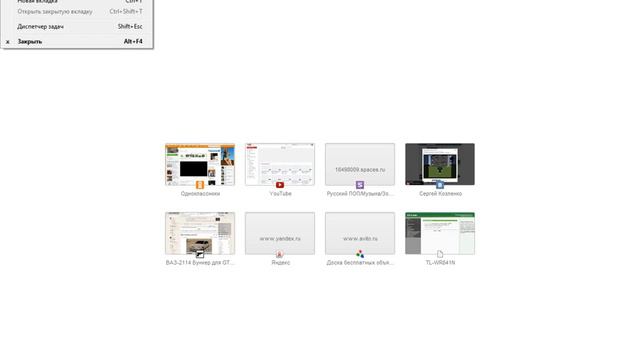Click the Русский ПОП/Музыка caption
This screenshot has height=360, width=640.
coord(360,194)
